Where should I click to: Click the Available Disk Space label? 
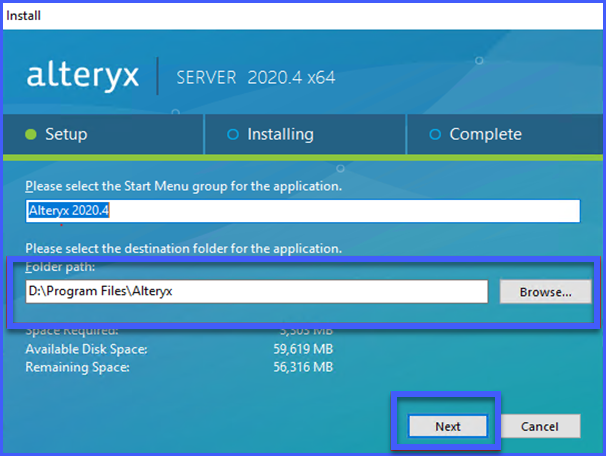(x=86, y=349)
